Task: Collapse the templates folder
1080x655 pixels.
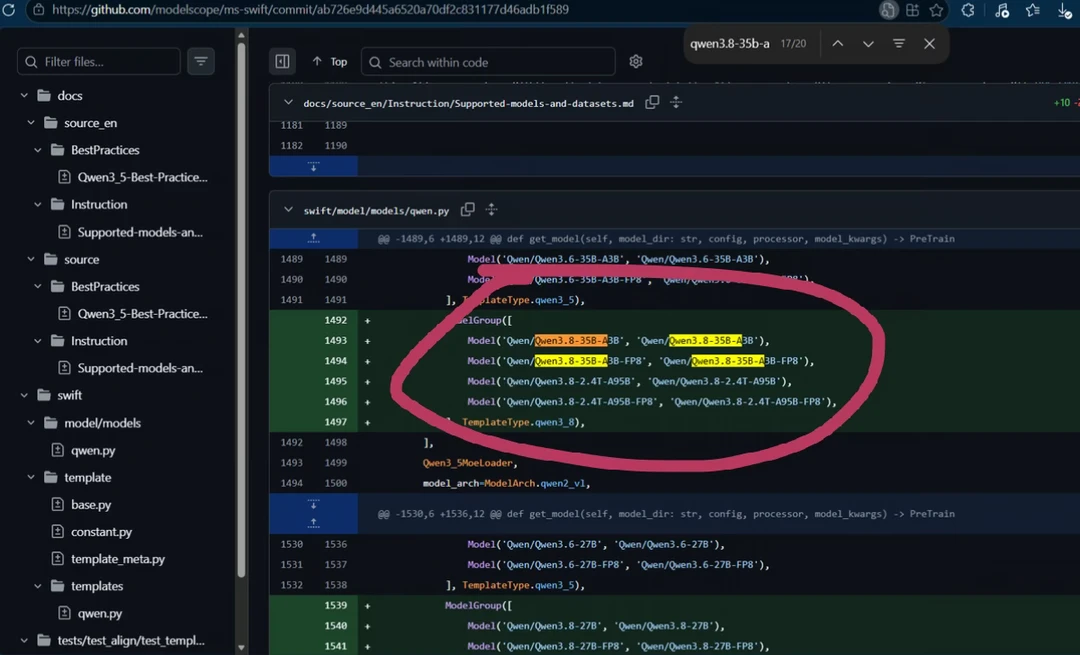Action: 38,585
